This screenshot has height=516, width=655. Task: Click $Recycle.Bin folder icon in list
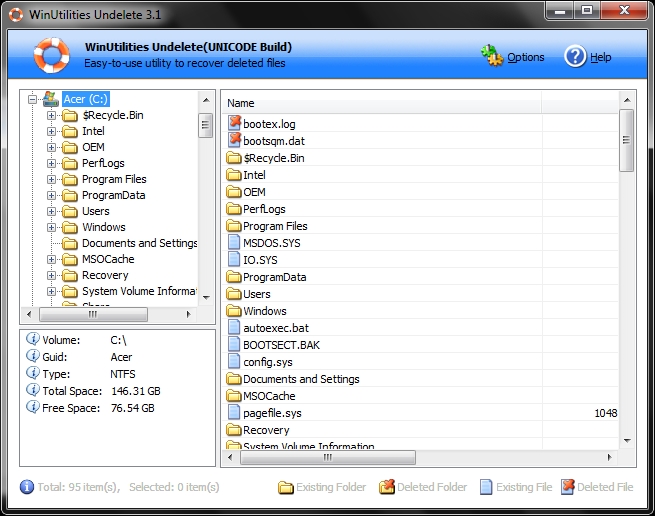(234, 158)
